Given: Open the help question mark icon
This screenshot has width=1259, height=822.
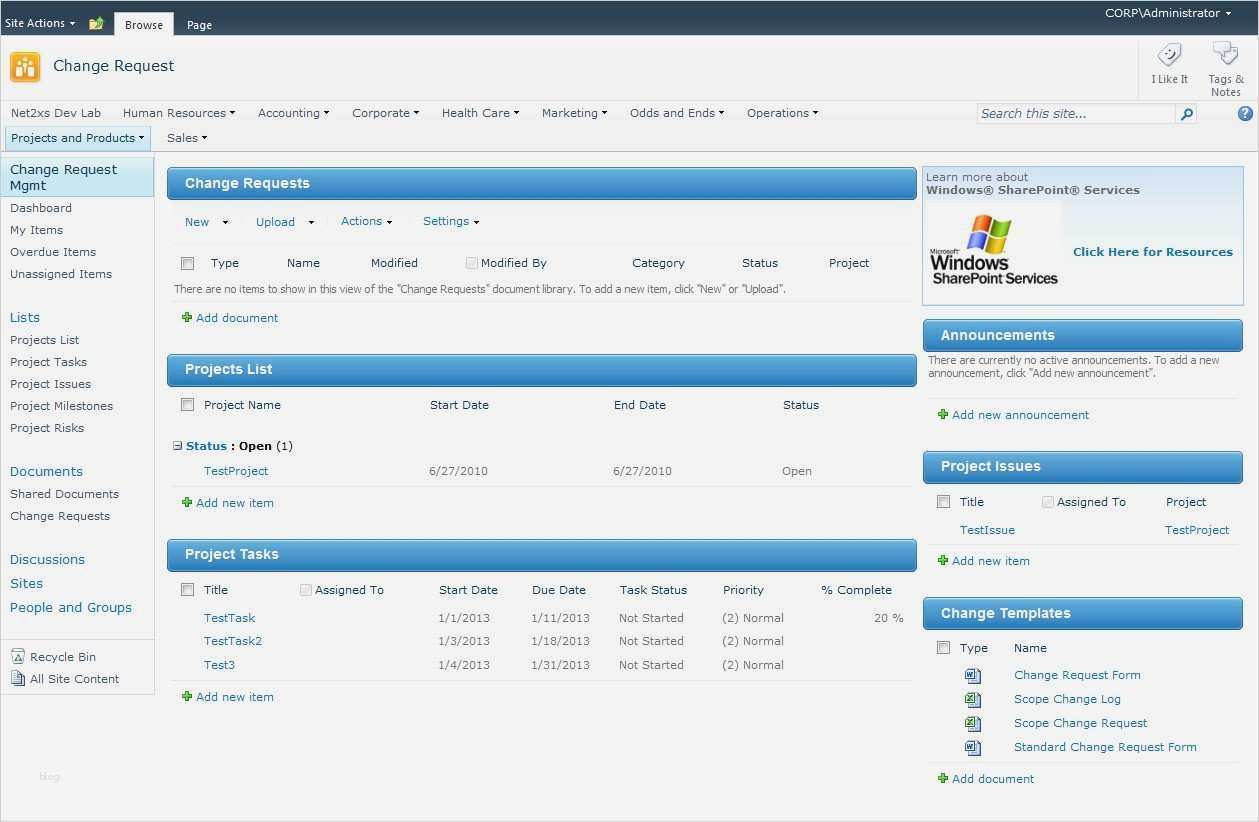Looking at the screenshot, I should pos(1245,114).
